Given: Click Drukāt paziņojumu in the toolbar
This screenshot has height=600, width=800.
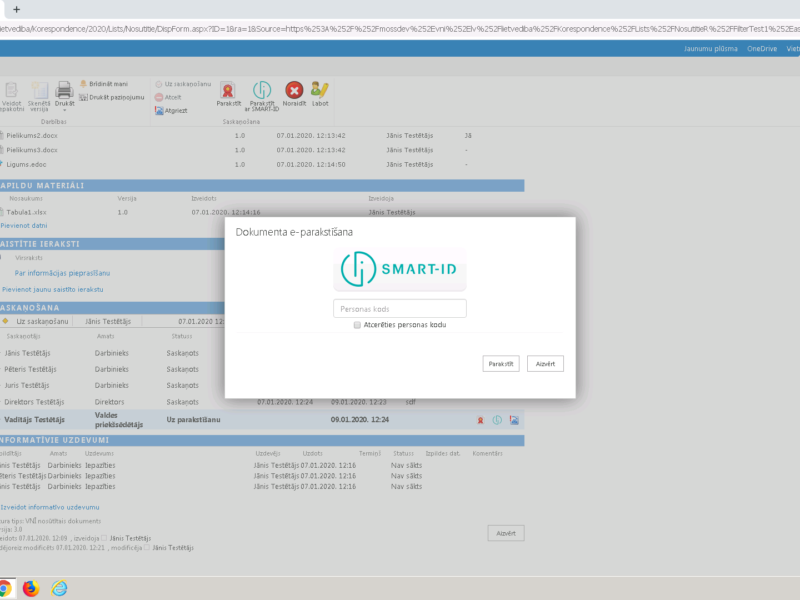Looking at the screenshot, I should pyautogui.click(x=112, y=97).
